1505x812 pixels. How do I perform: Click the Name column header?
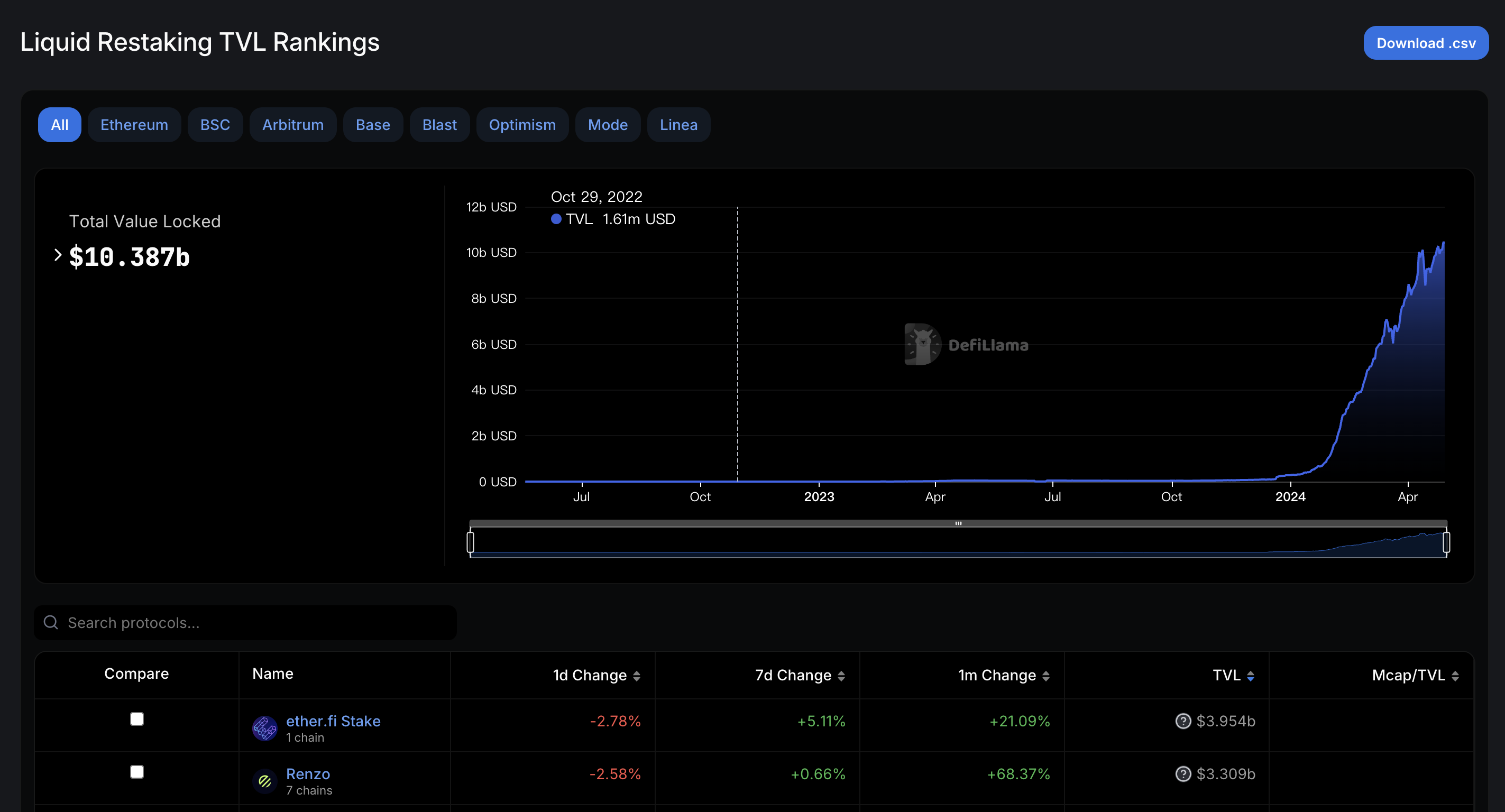coord(273,673)
